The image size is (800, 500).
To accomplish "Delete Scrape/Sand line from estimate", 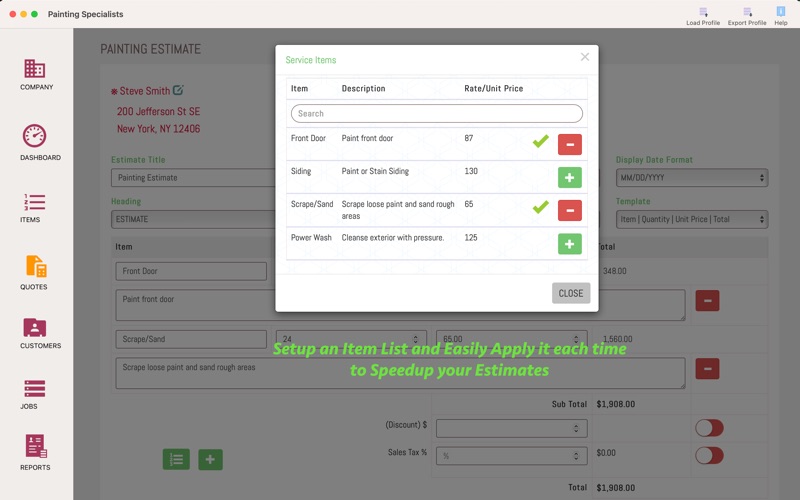I will 707,368.
